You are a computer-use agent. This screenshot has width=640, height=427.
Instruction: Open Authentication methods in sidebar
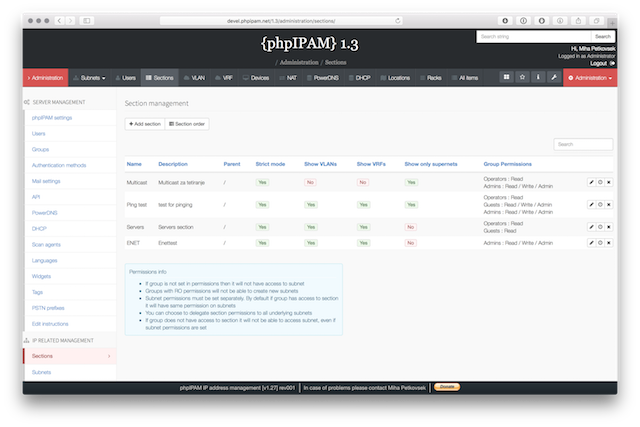coord(60,165)
